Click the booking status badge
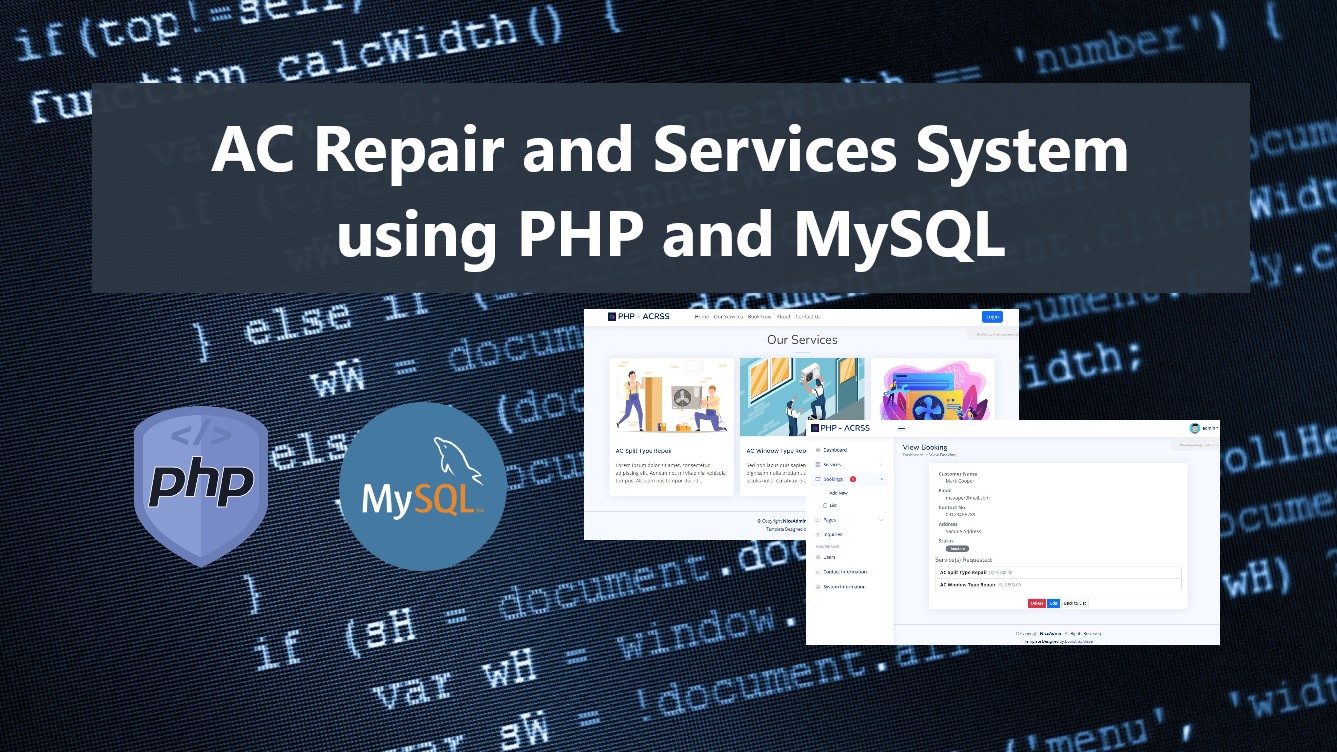This screenshot has width=1337, height=752. [957, 548]
